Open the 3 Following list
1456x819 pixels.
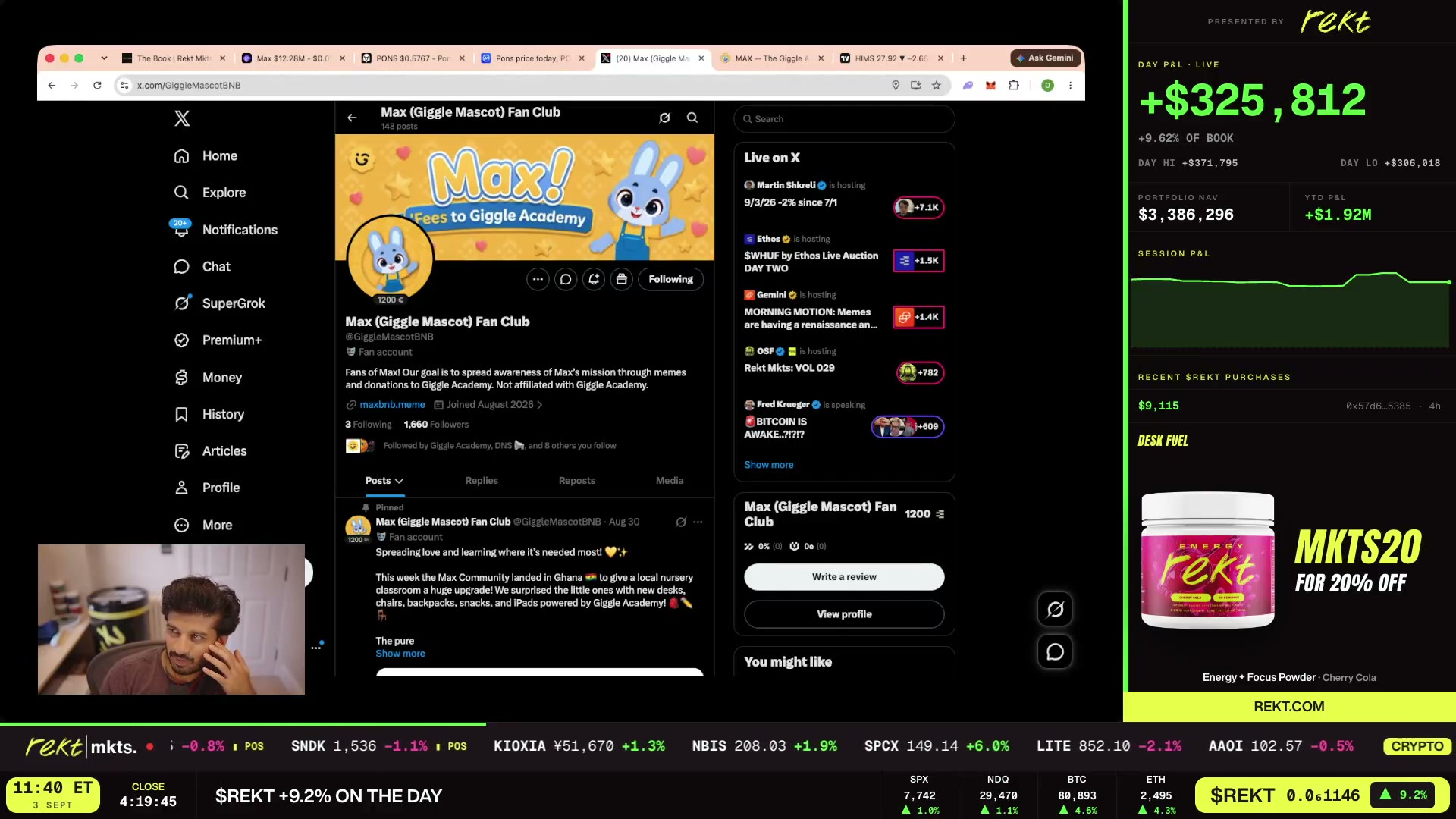click(x=369, y=425)
